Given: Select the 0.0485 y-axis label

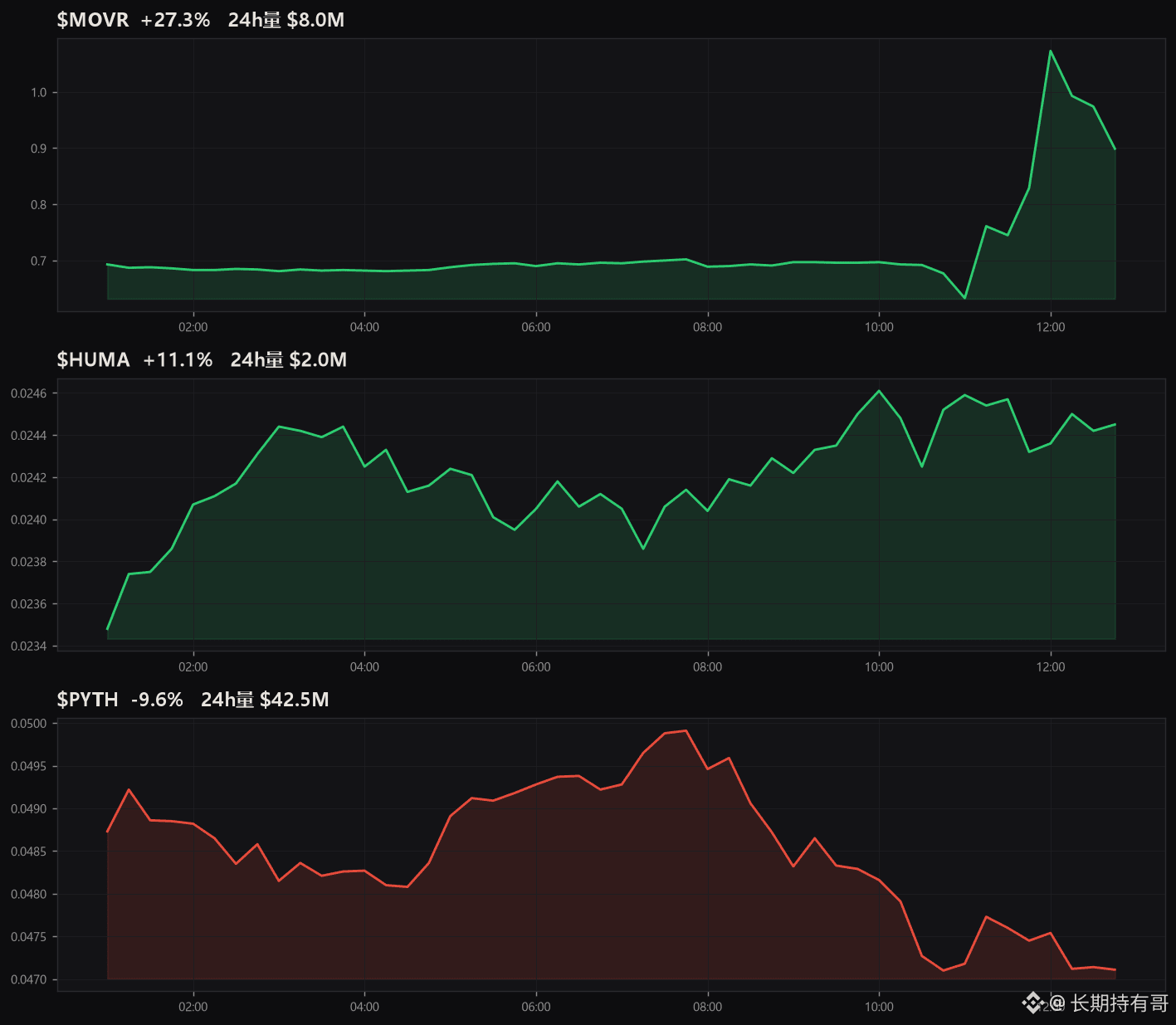Looking at the screenshot, I should click(x=29, y=852).
